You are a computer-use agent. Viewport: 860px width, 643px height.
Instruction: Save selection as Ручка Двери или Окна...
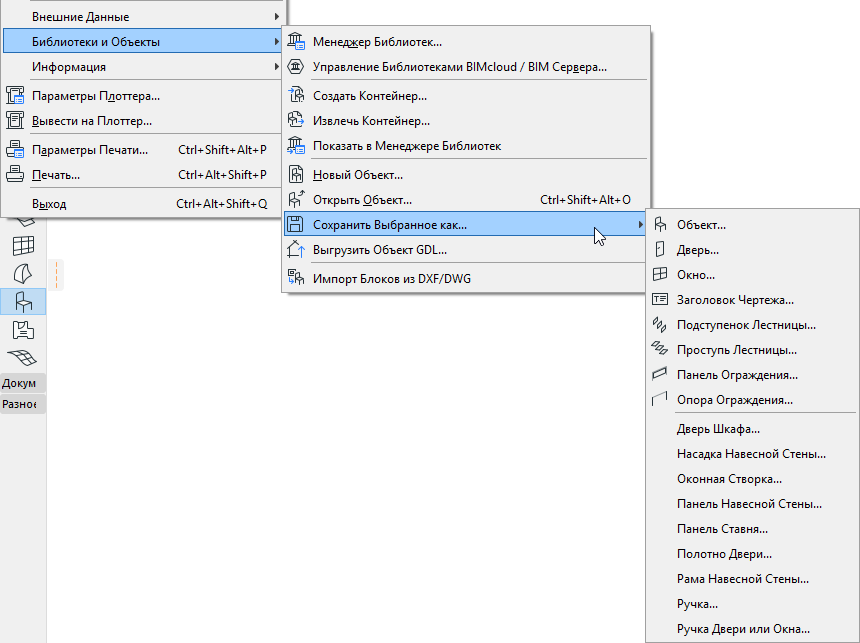(752, 629)
